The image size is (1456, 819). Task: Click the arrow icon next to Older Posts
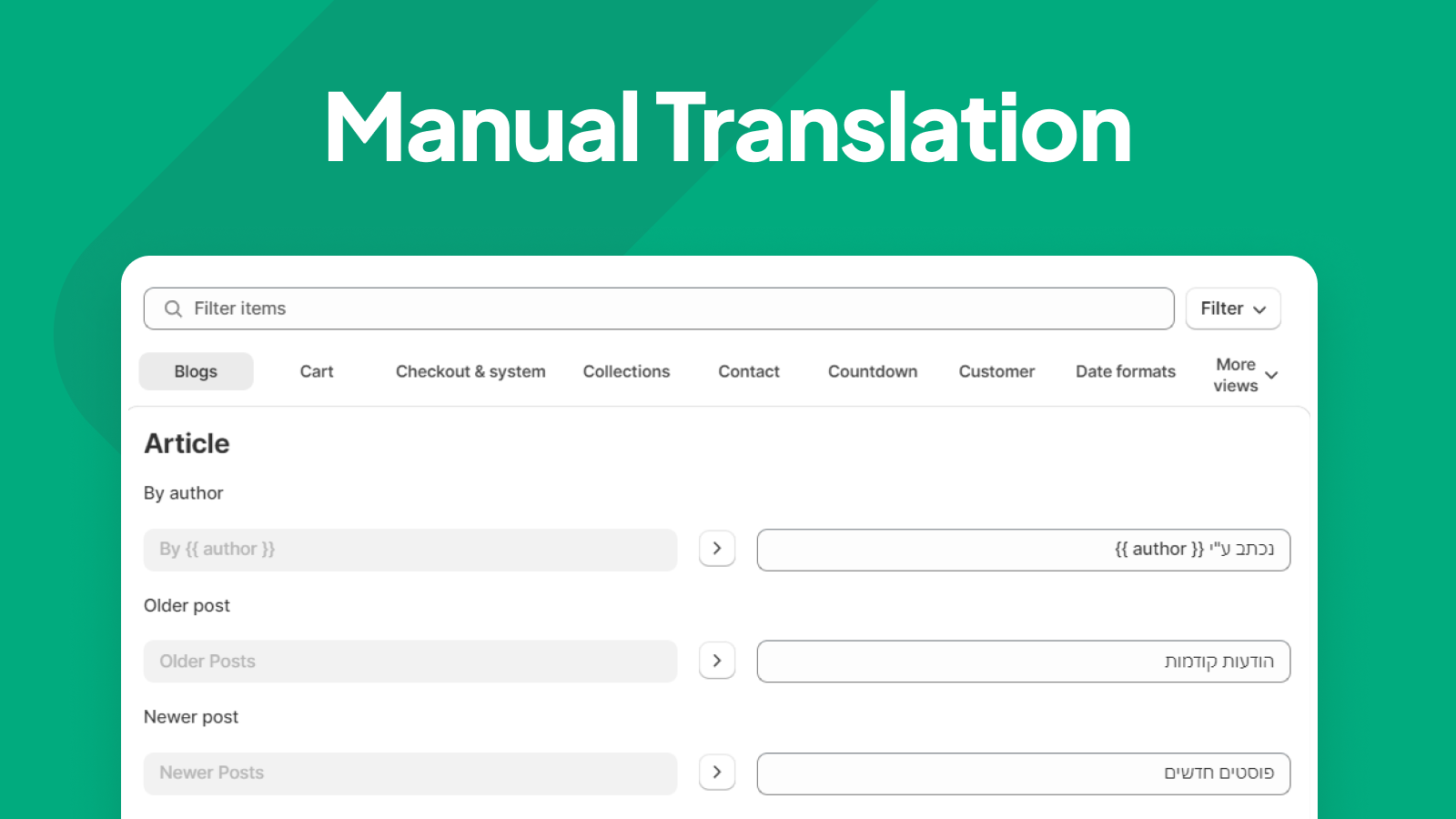(x=717, y=661)
